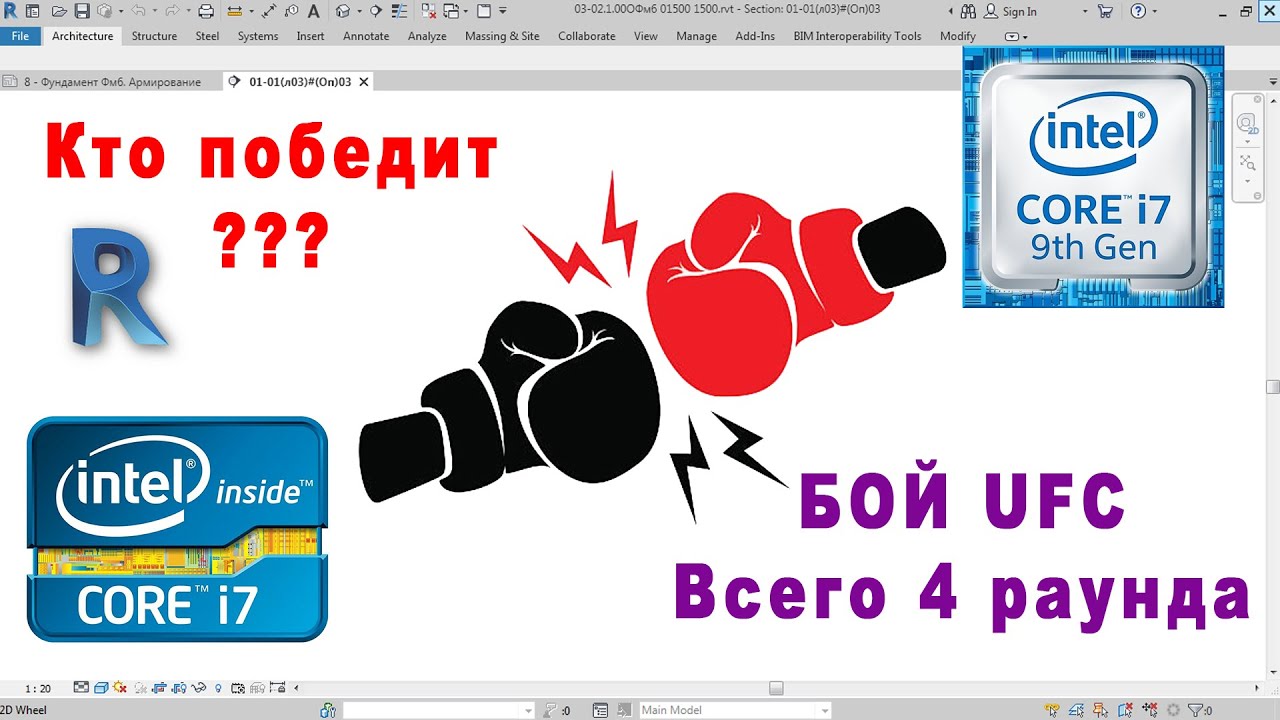
Task: Toggle Sun Path off icon
Action: pos(120,688)
